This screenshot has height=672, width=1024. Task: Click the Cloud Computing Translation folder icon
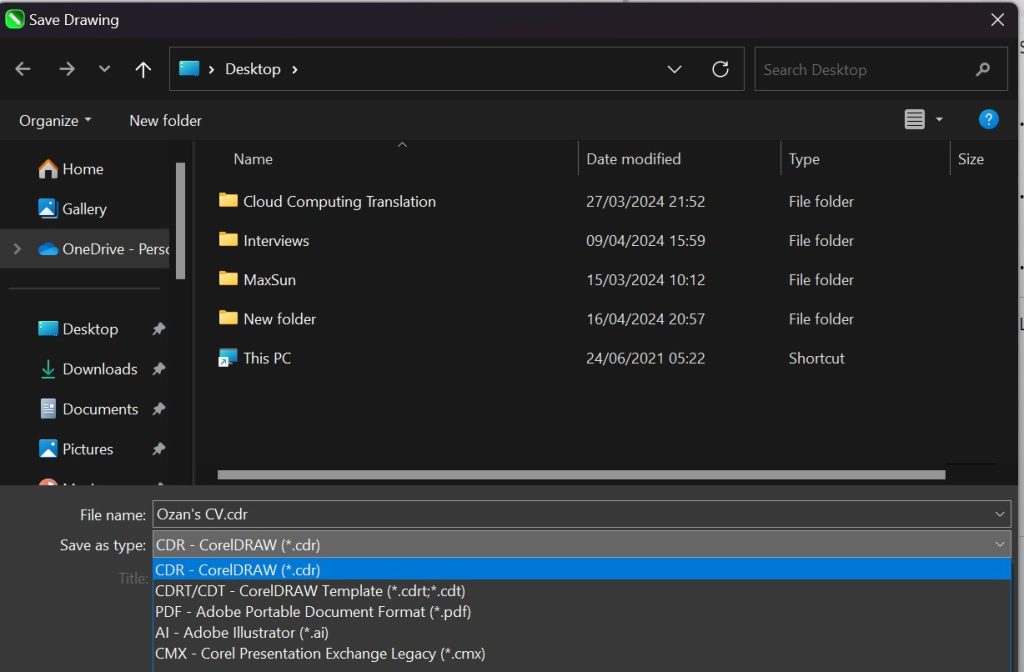tap(228, 200)
